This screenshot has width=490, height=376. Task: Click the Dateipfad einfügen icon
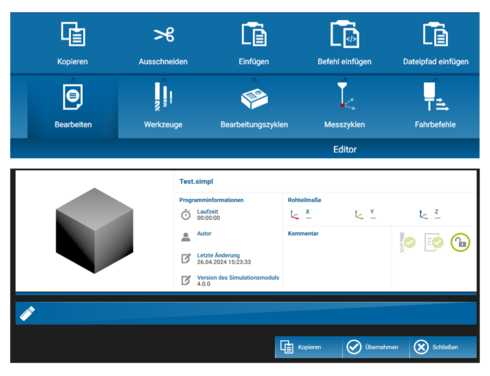[435, 34]
